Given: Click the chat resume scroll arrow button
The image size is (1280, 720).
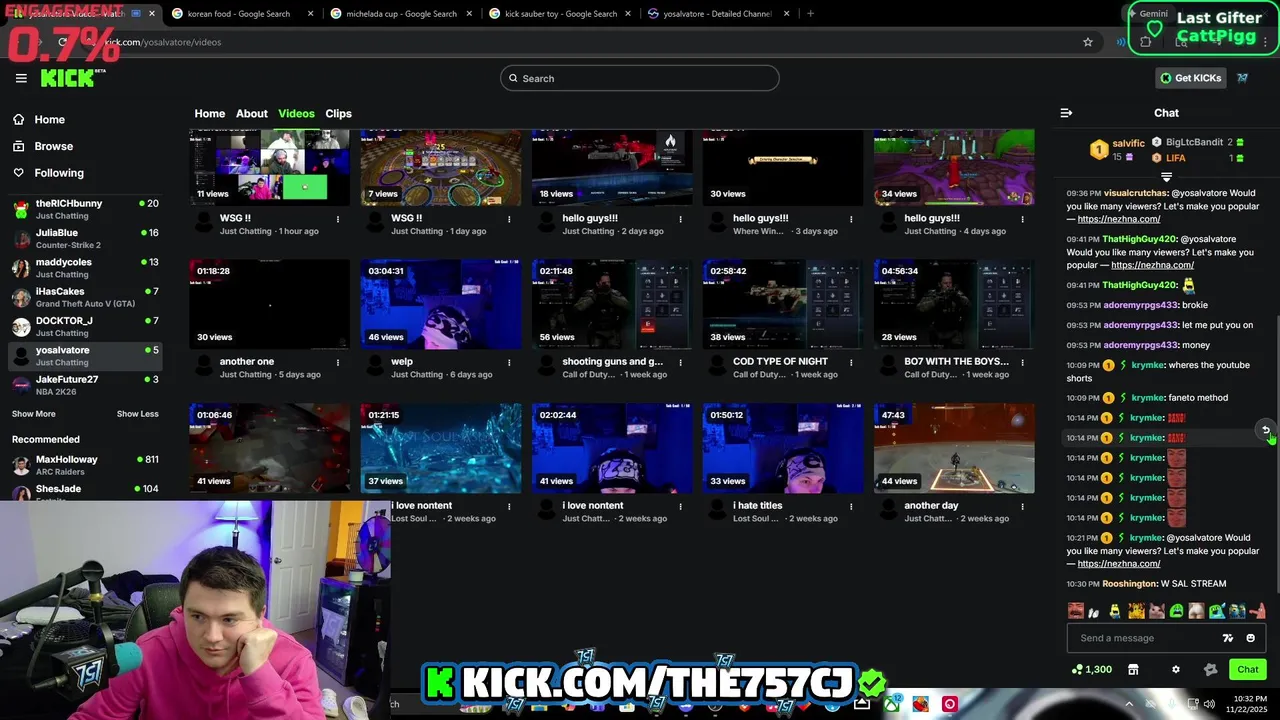Looking at the screenshot, I should point(1266,430).
